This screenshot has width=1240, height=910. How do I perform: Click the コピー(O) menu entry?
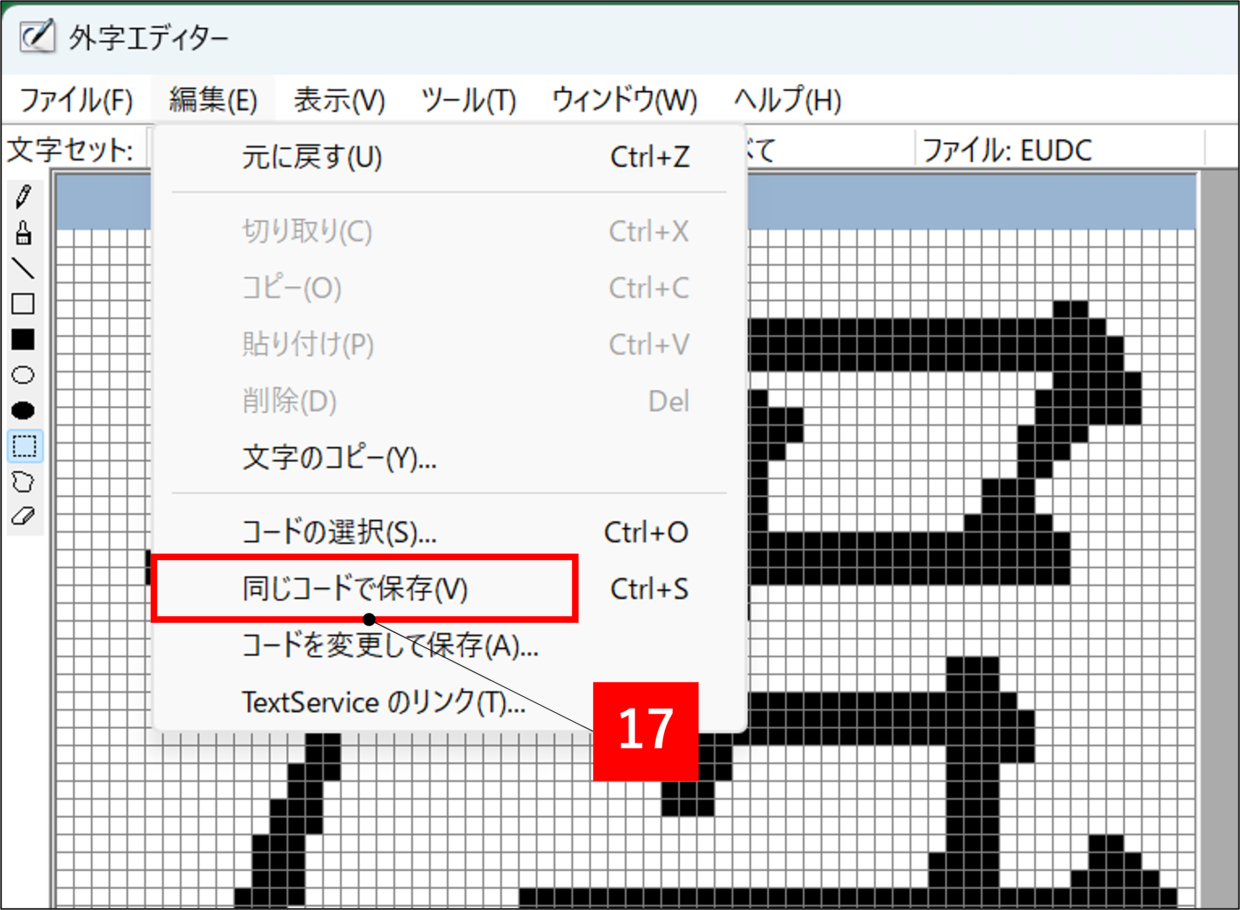click(450, 289)
